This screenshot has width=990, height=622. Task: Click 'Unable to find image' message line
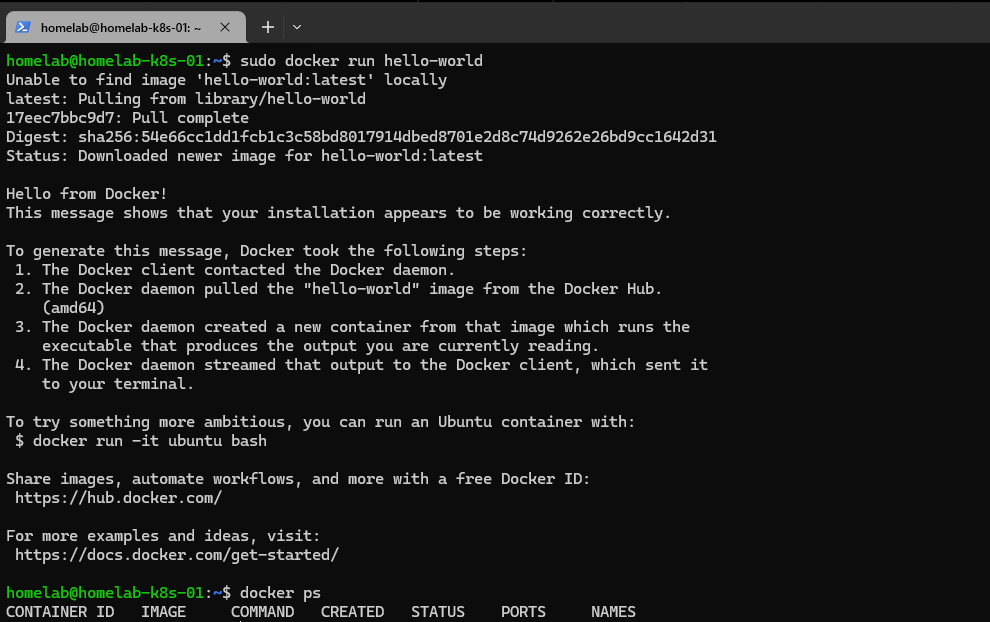coord(227,80)
